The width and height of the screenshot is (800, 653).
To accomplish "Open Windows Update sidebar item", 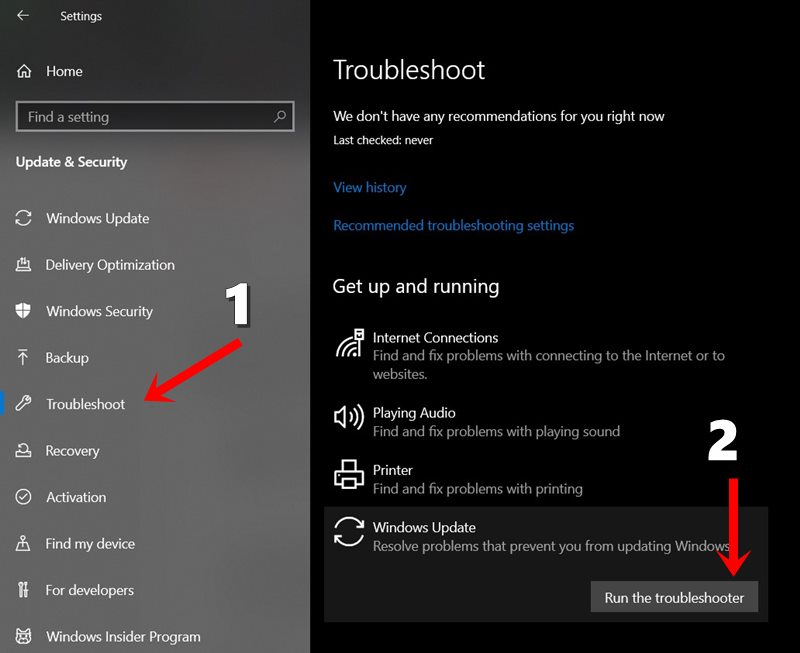I will click(98, 218).
